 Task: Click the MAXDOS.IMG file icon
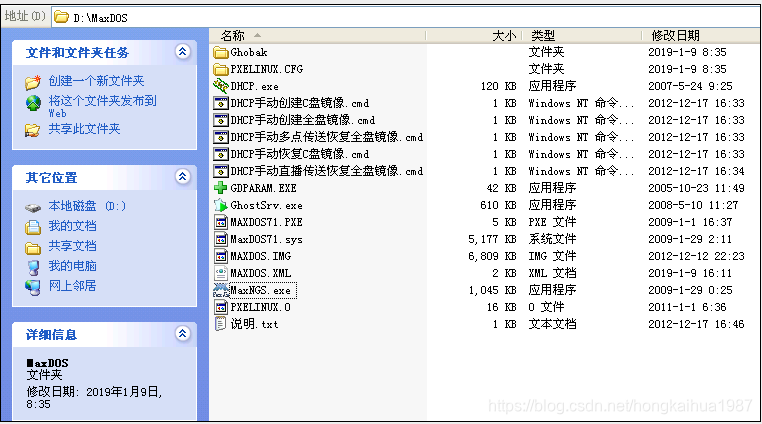(221, 256)
